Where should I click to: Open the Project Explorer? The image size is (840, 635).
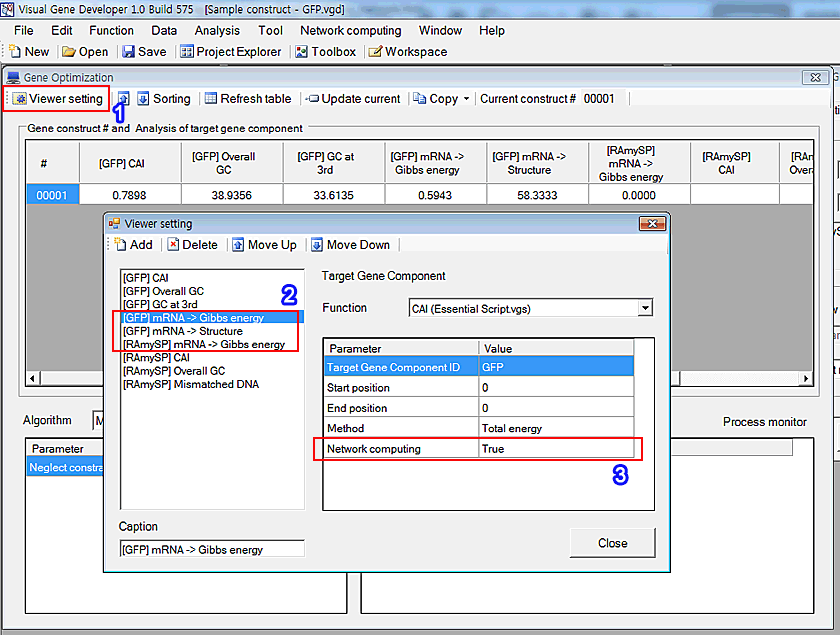pyautogui.click(x=231, y=51)
